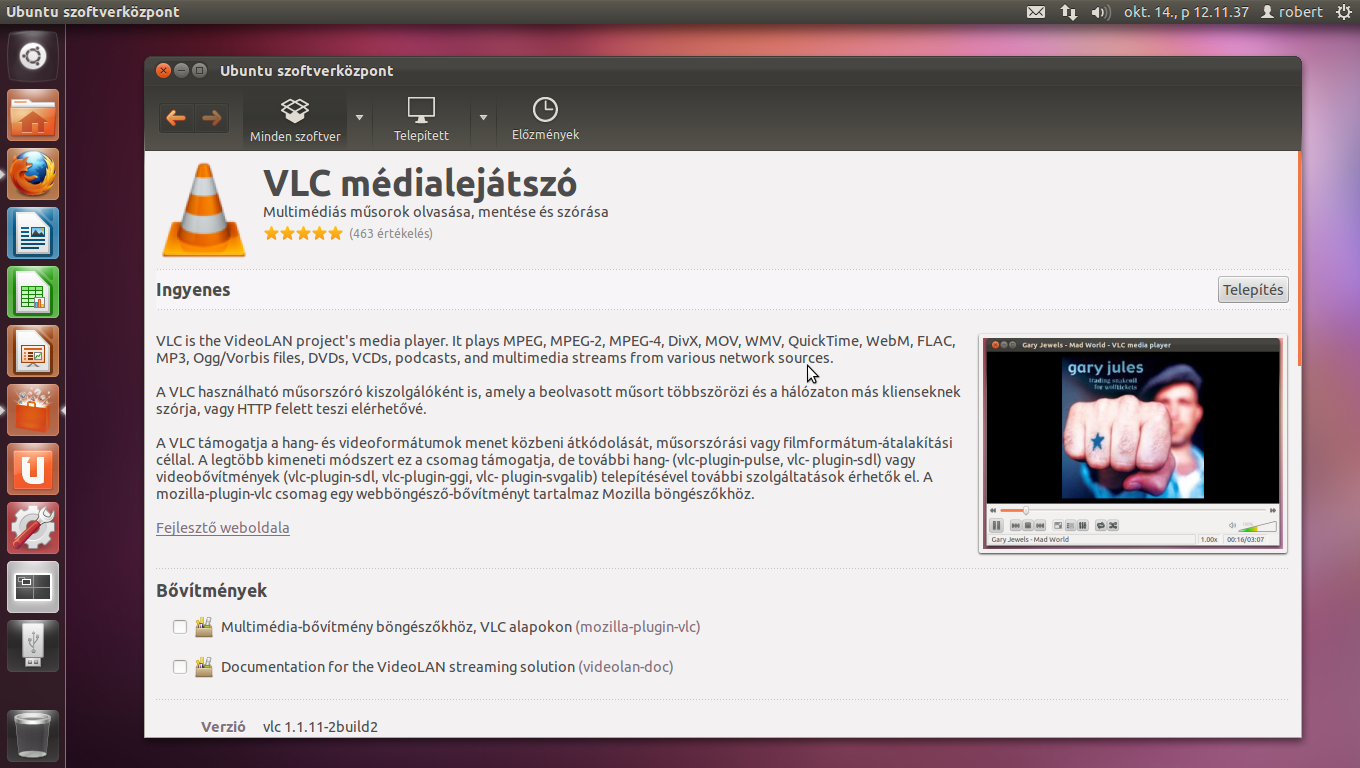1360x768 pixels.
Task: Click the mozilla-plugin-vlc package icon
Action: coord(204,627)
